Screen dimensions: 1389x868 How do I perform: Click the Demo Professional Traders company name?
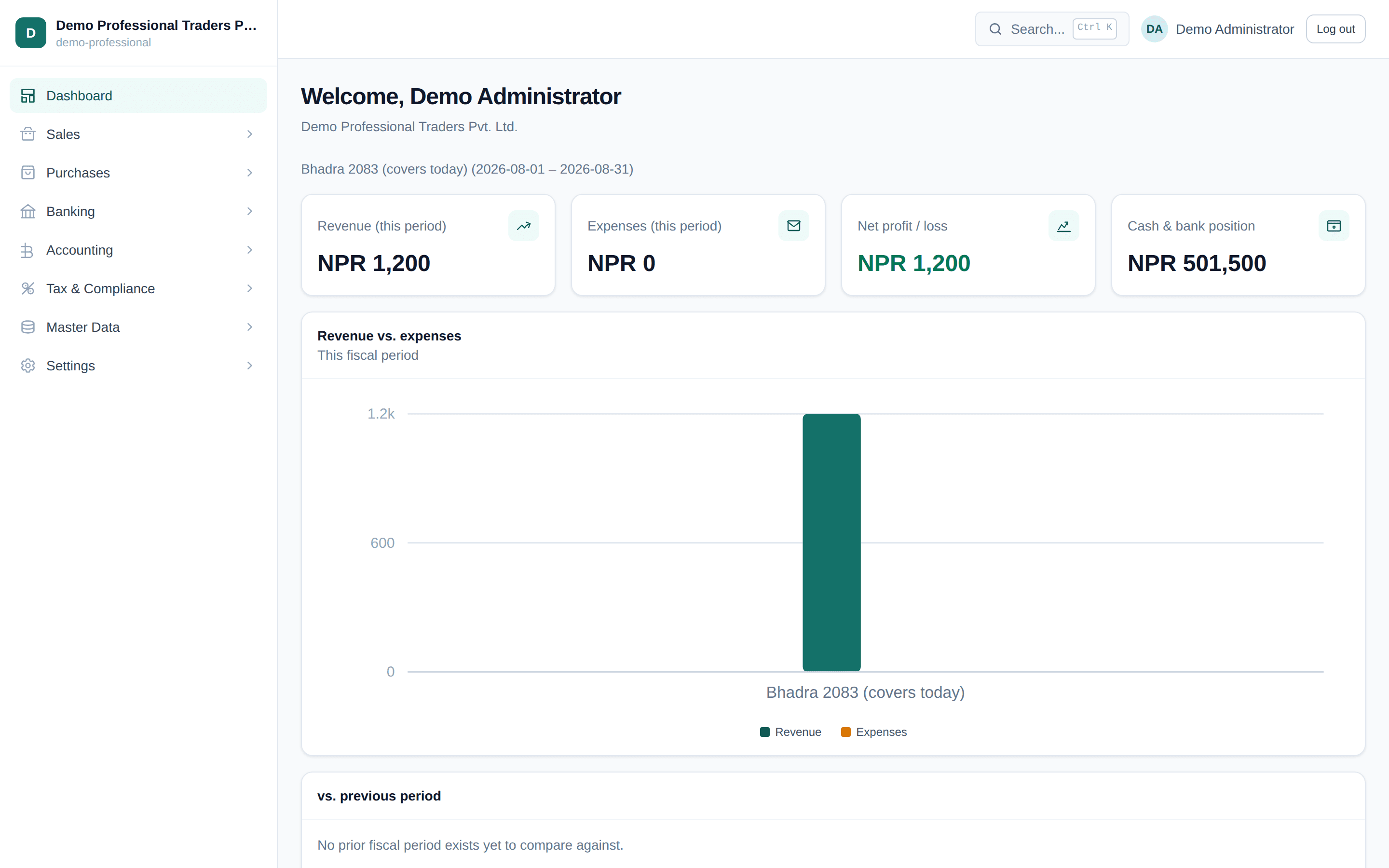[x=156, y=25]
